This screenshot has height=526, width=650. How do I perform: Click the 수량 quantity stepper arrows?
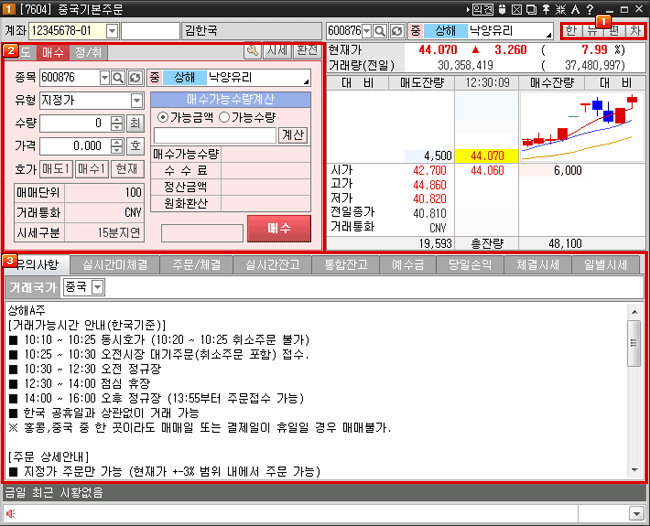pyautogui.click(x=117, y=123)
